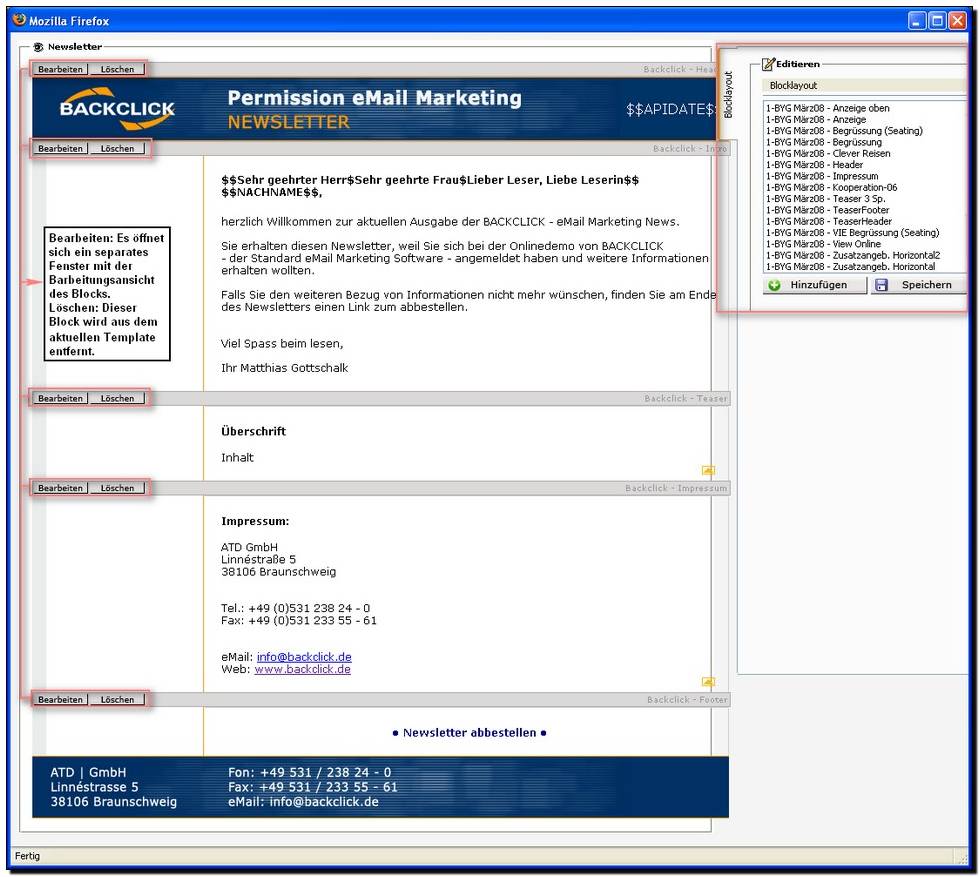Click the Firefox icon in title bar
This screenshot has width=980, height=877.
tap(19, 20)
